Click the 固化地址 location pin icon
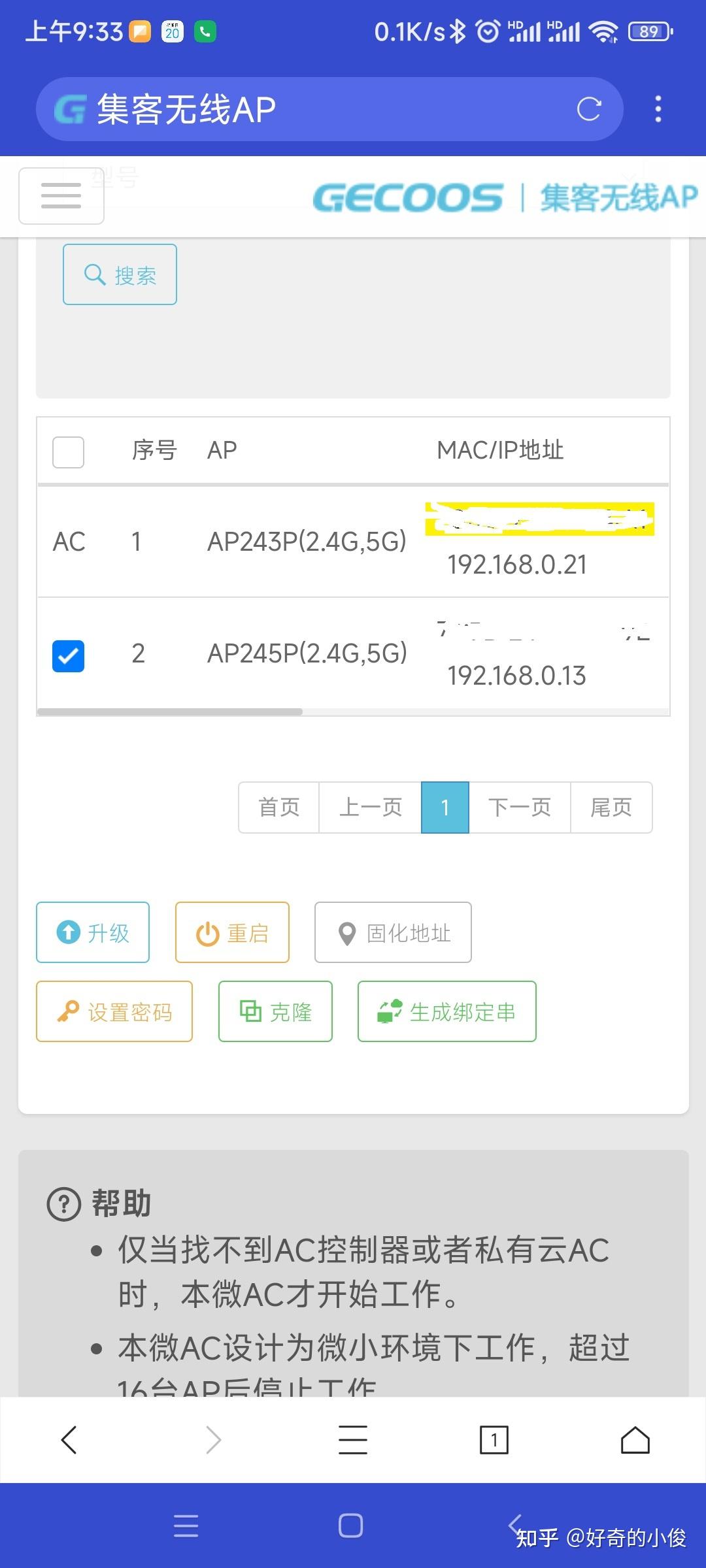706x1568 pixels. [347, 933]
